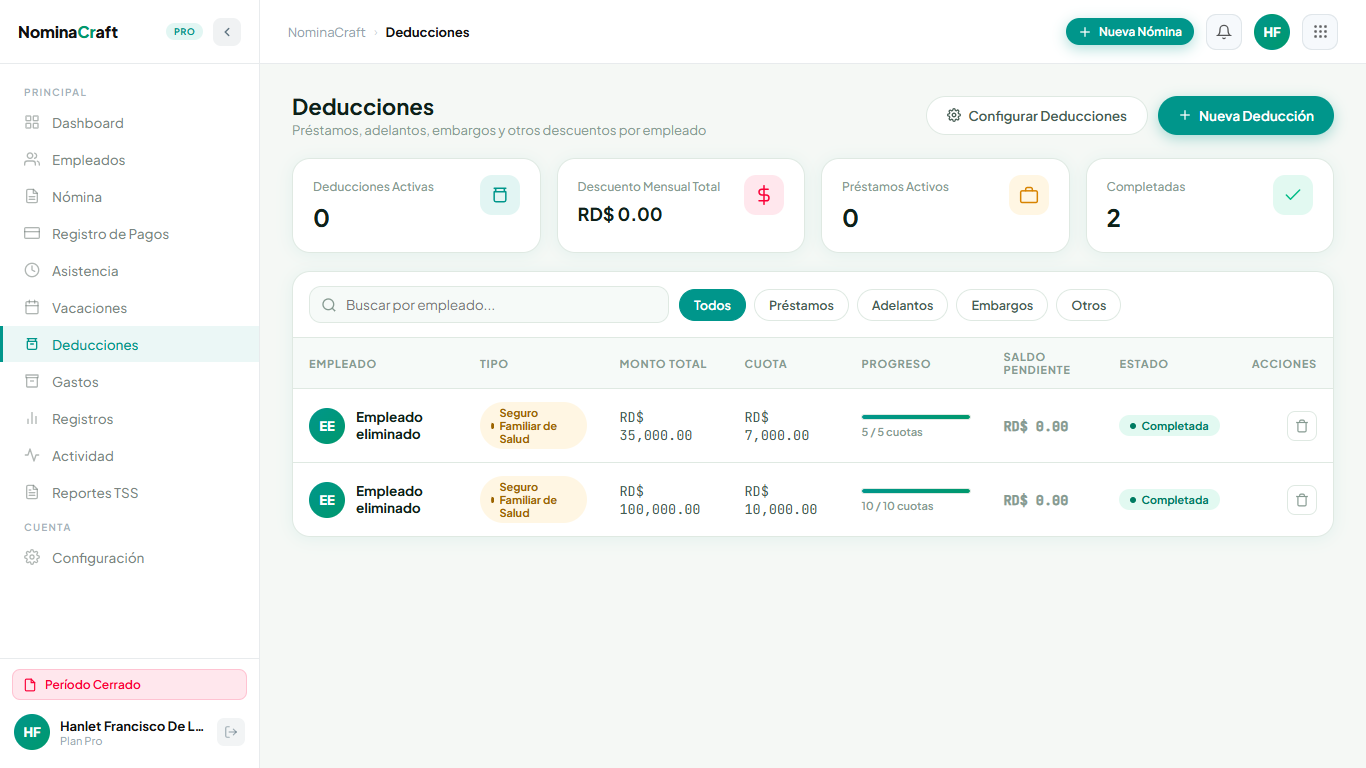Screen dimensions: 1366x768
Task: Click the logout icon beside Hanlet Francisco
Action: 231,732
